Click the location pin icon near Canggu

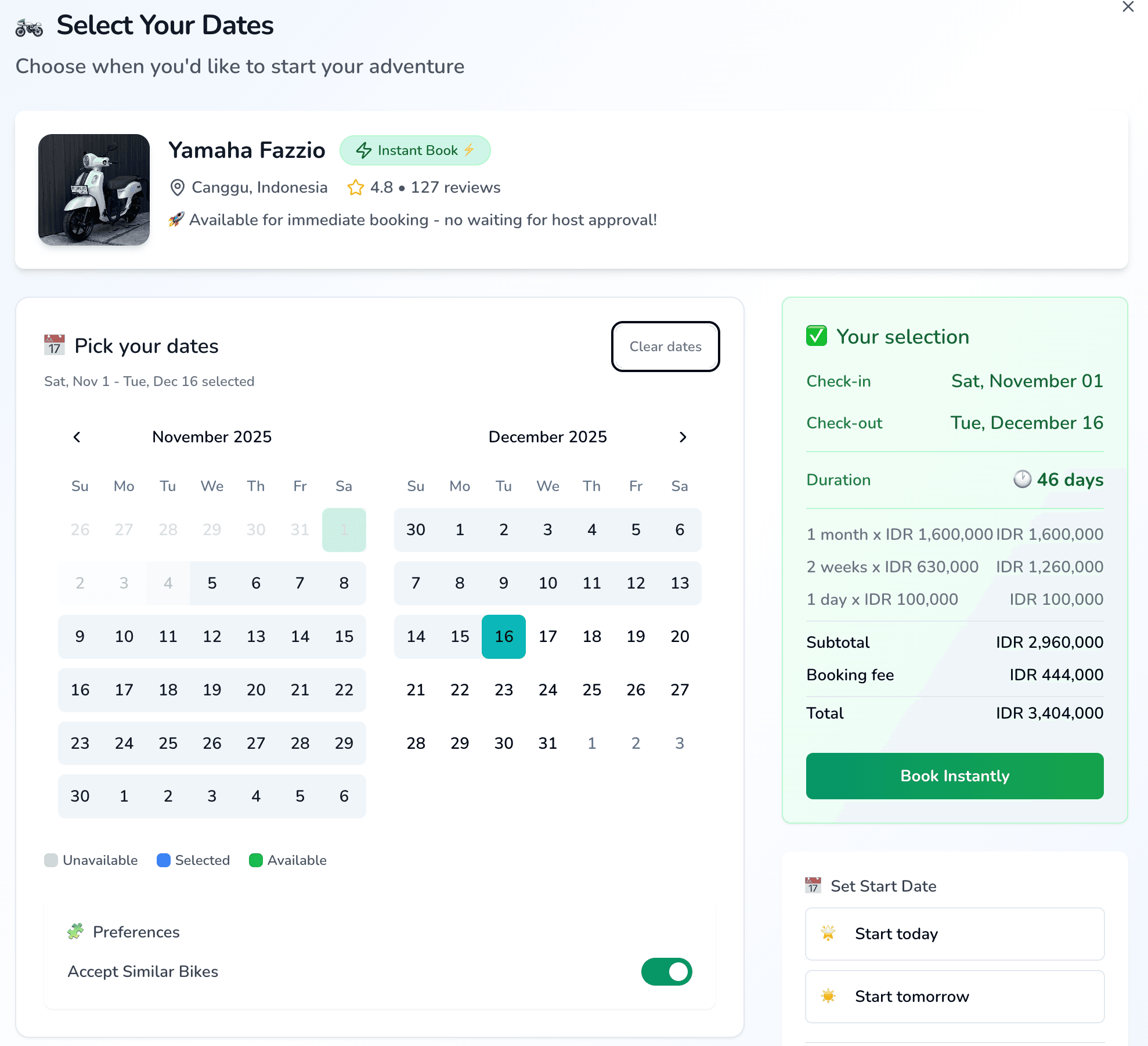tap(177, 187)
